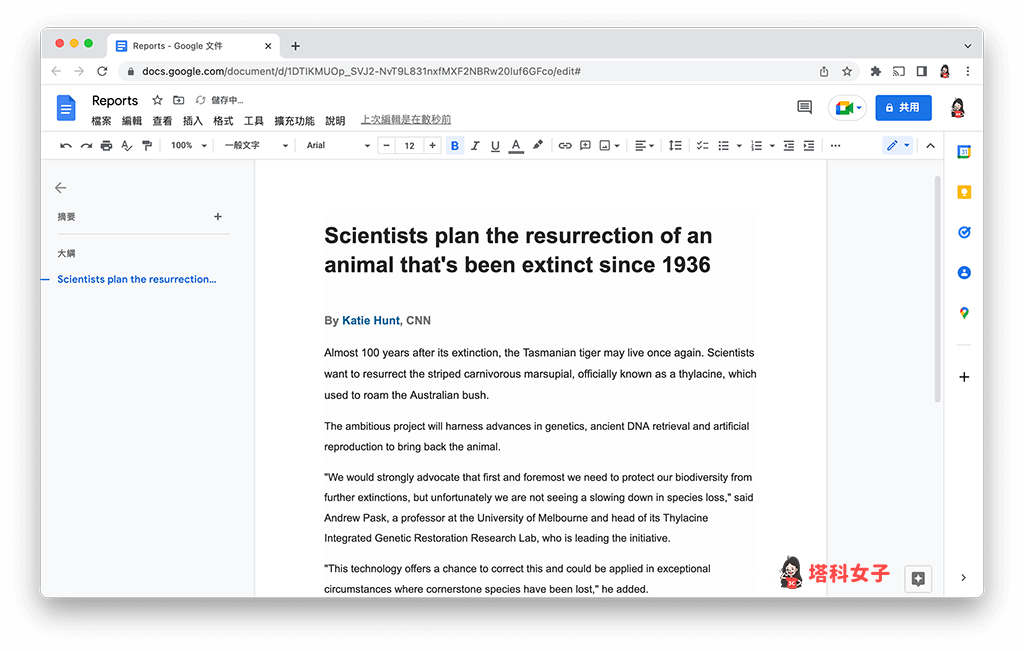Jump to the 'Scientists plan the resurrection…' outline heading
The image size is (1024, 651).
(x=136, y=279)
